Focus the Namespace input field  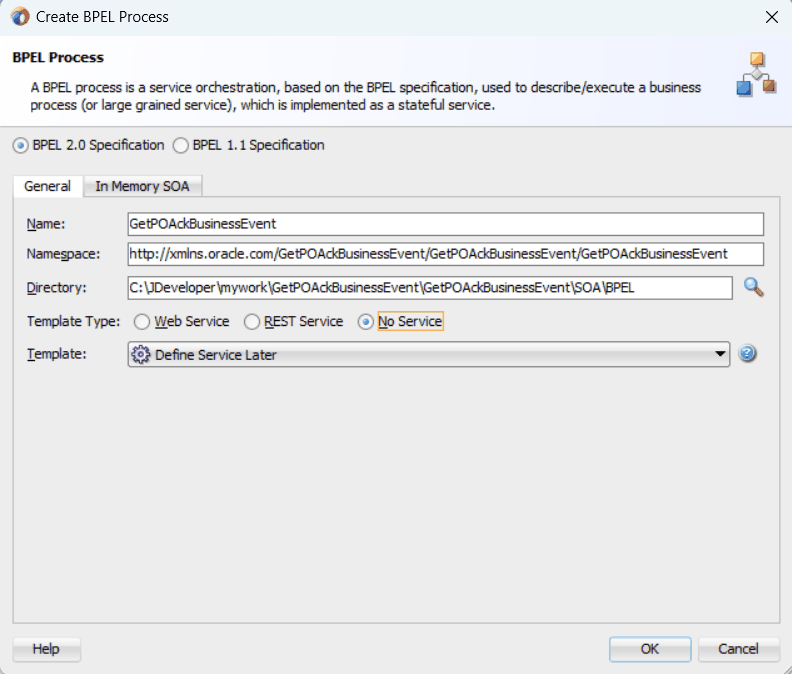[446, 254]
